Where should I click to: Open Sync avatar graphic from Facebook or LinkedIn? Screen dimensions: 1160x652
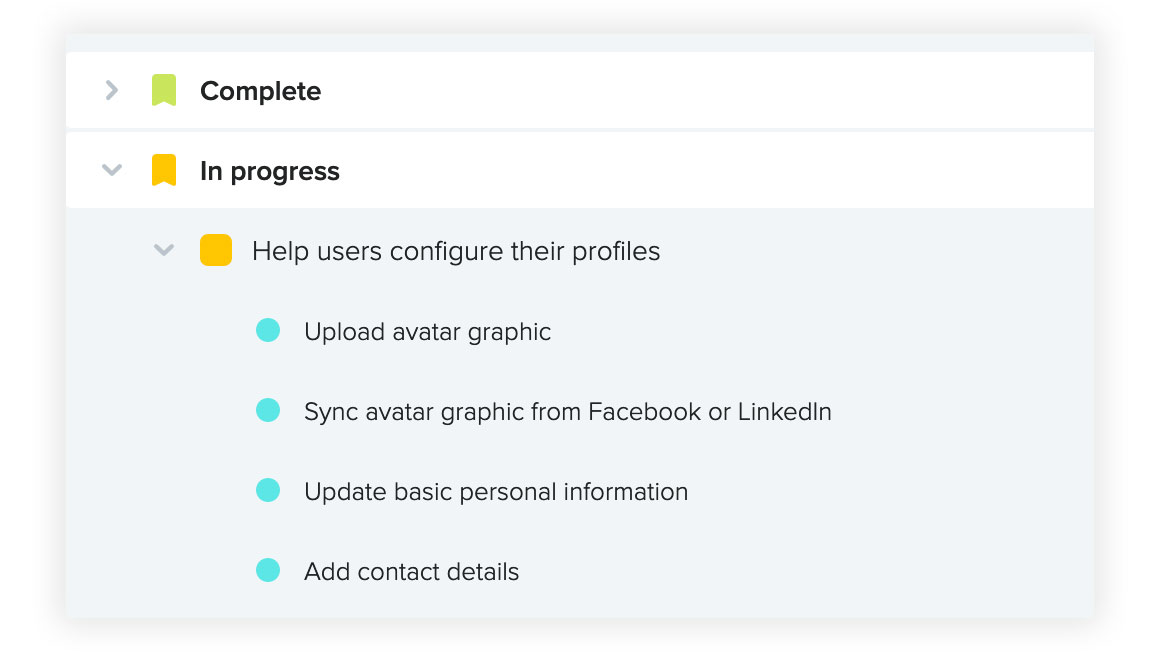pyautogui.click(x=567, y=411)
